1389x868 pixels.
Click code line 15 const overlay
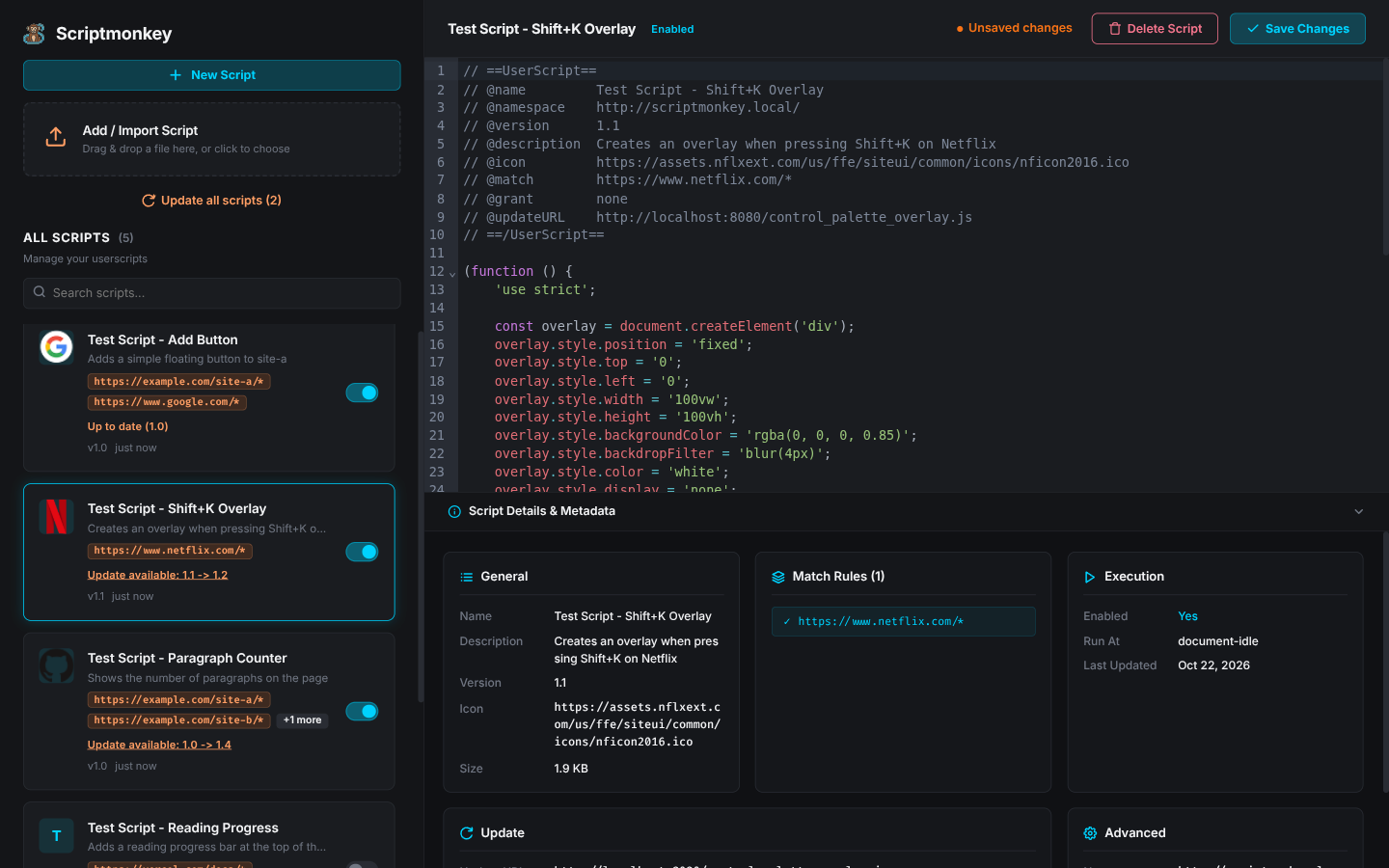[x=674, y=326]
